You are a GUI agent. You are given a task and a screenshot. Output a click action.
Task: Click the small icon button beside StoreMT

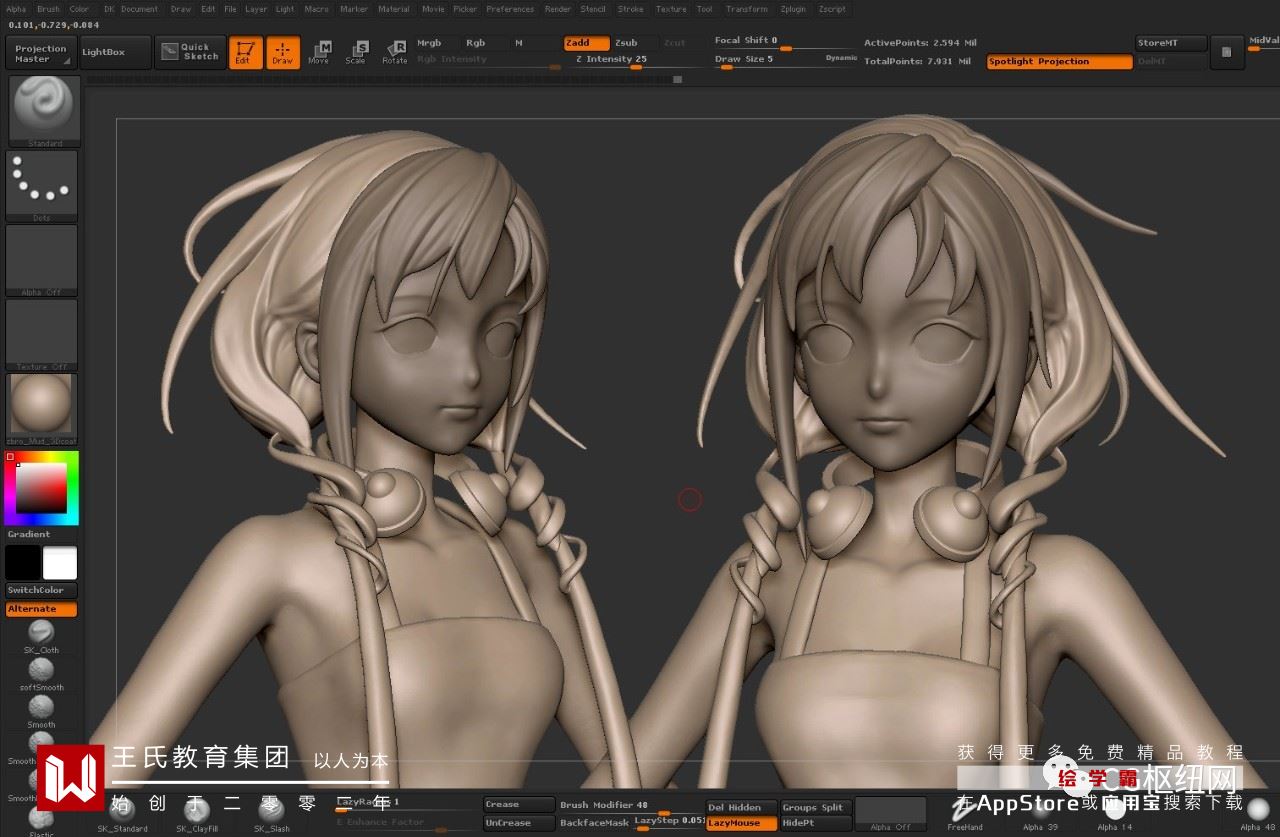[1227, 52]
